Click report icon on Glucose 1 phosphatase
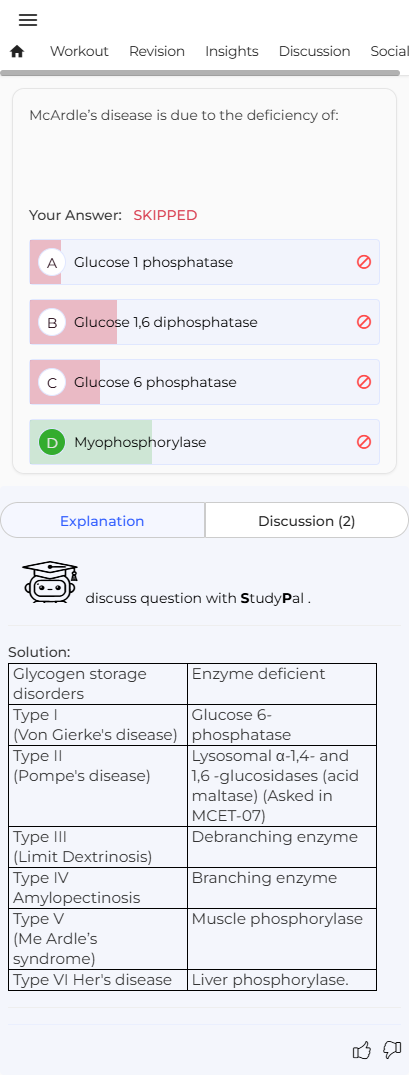This screenshot has height=1075, width=409. [364, 262]
